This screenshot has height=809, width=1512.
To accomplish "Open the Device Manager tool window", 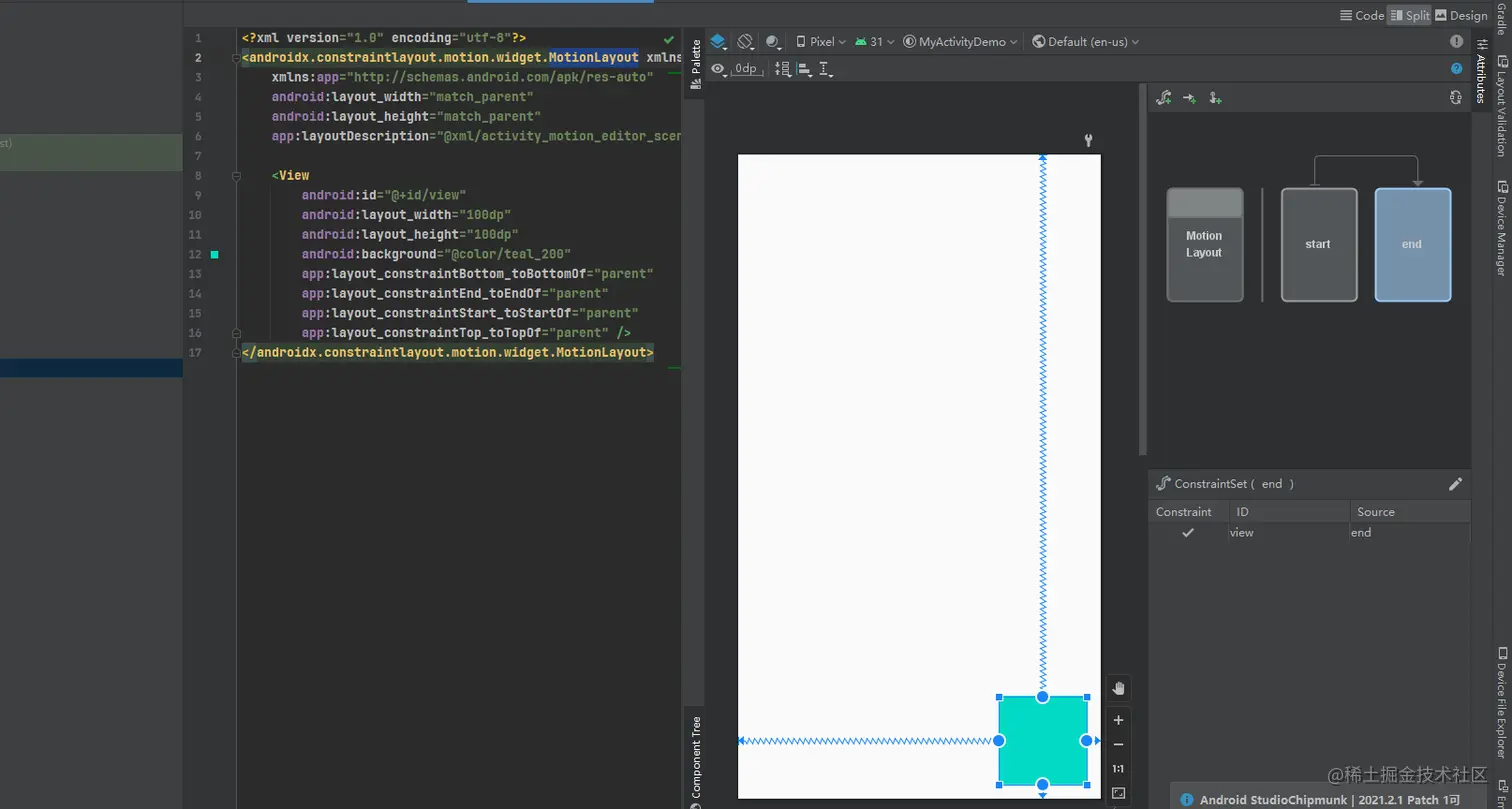I will [x=1501, y=228].
